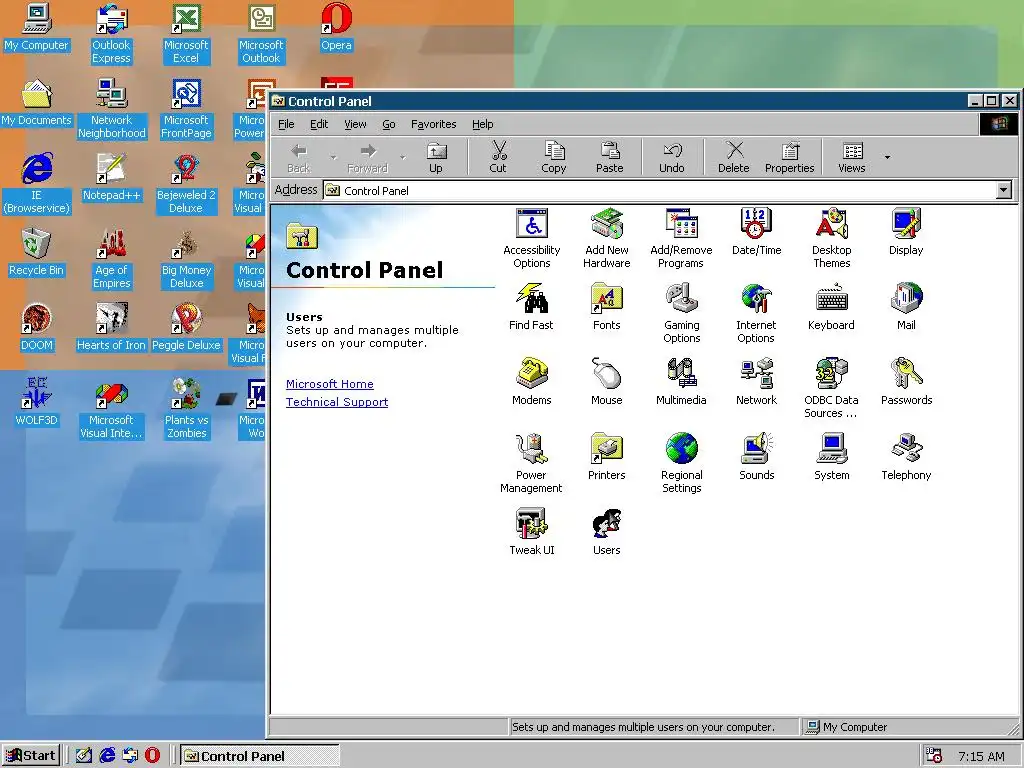Expand the Views dropdown arrow

887,157
